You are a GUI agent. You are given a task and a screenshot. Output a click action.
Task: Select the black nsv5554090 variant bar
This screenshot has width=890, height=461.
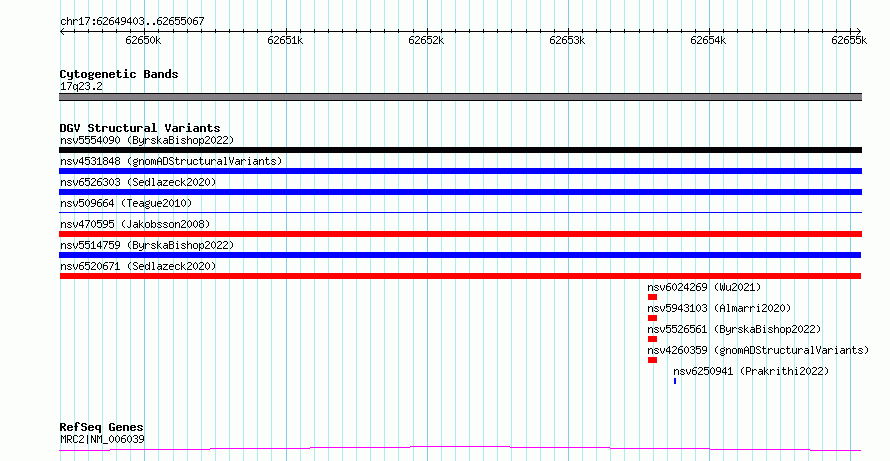460,150
